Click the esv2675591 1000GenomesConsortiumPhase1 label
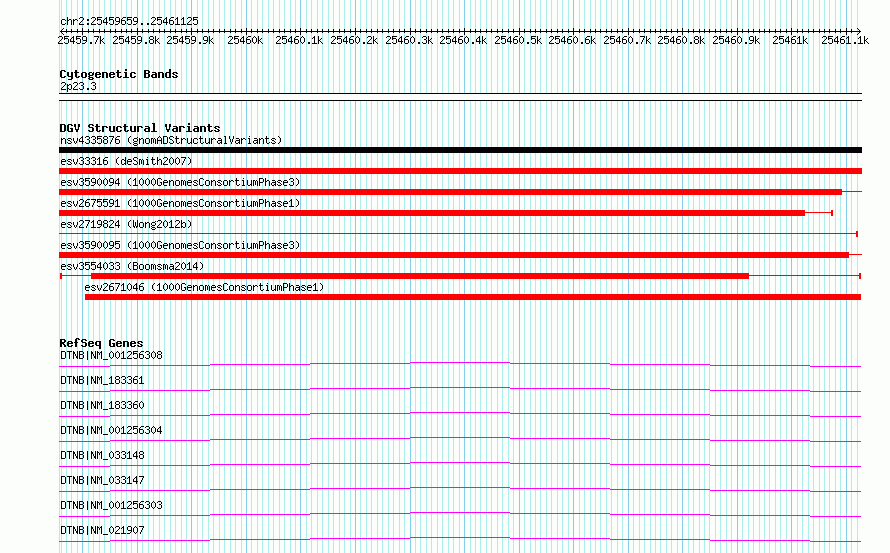The image size is (890, 553). 180,203
